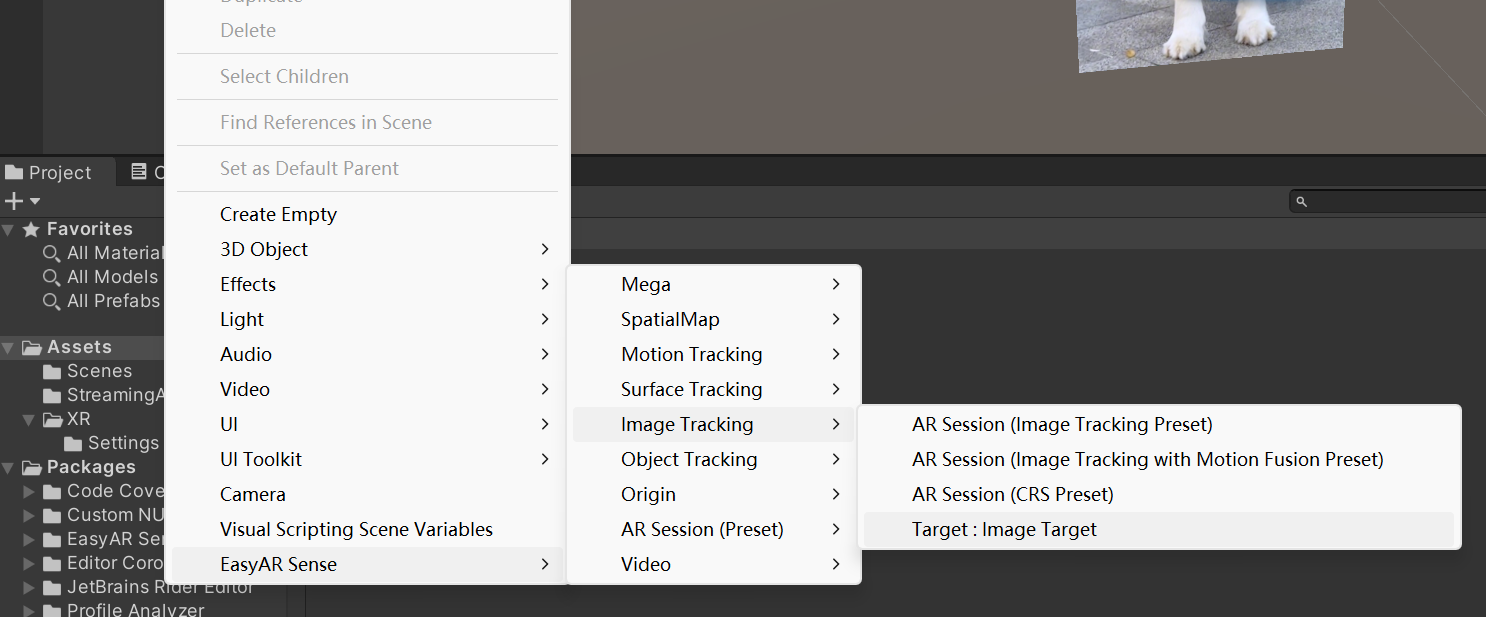The height and width of the screenshot is (617, 1486).
Task: Click the 3D Object submenu arrow
Action: (545, 249)
